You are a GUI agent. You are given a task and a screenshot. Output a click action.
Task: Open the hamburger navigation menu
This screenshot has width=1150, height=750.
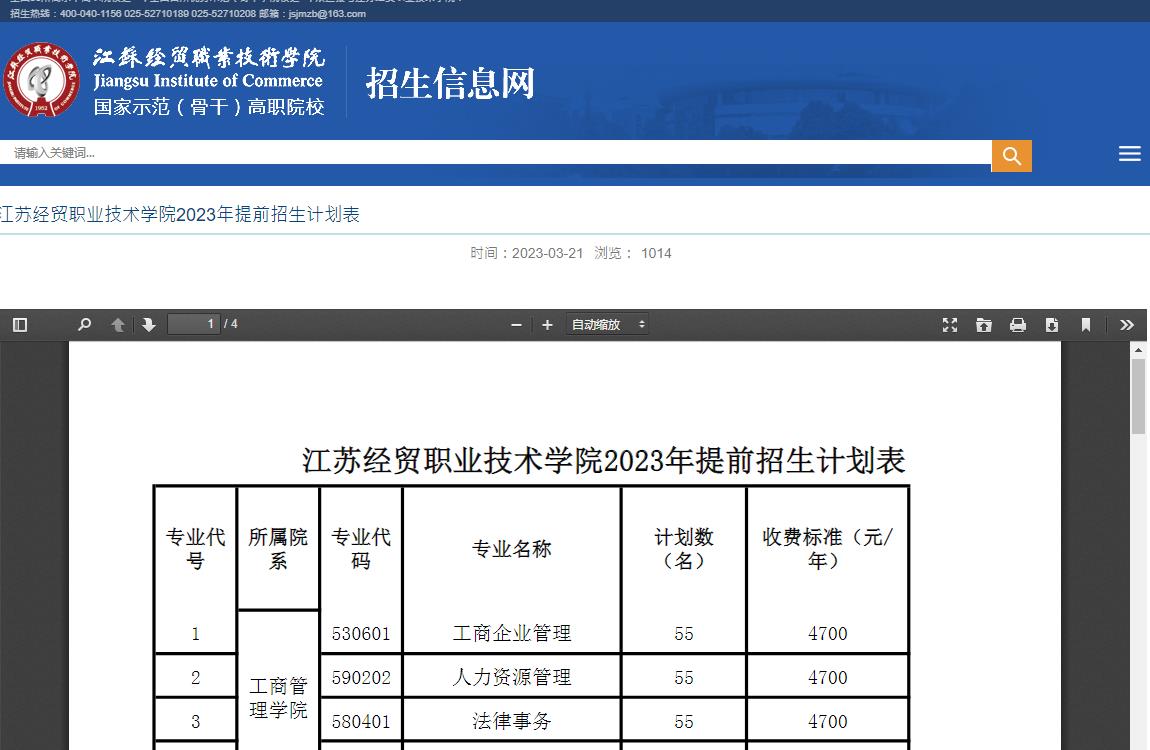[x=1129, y=153]
